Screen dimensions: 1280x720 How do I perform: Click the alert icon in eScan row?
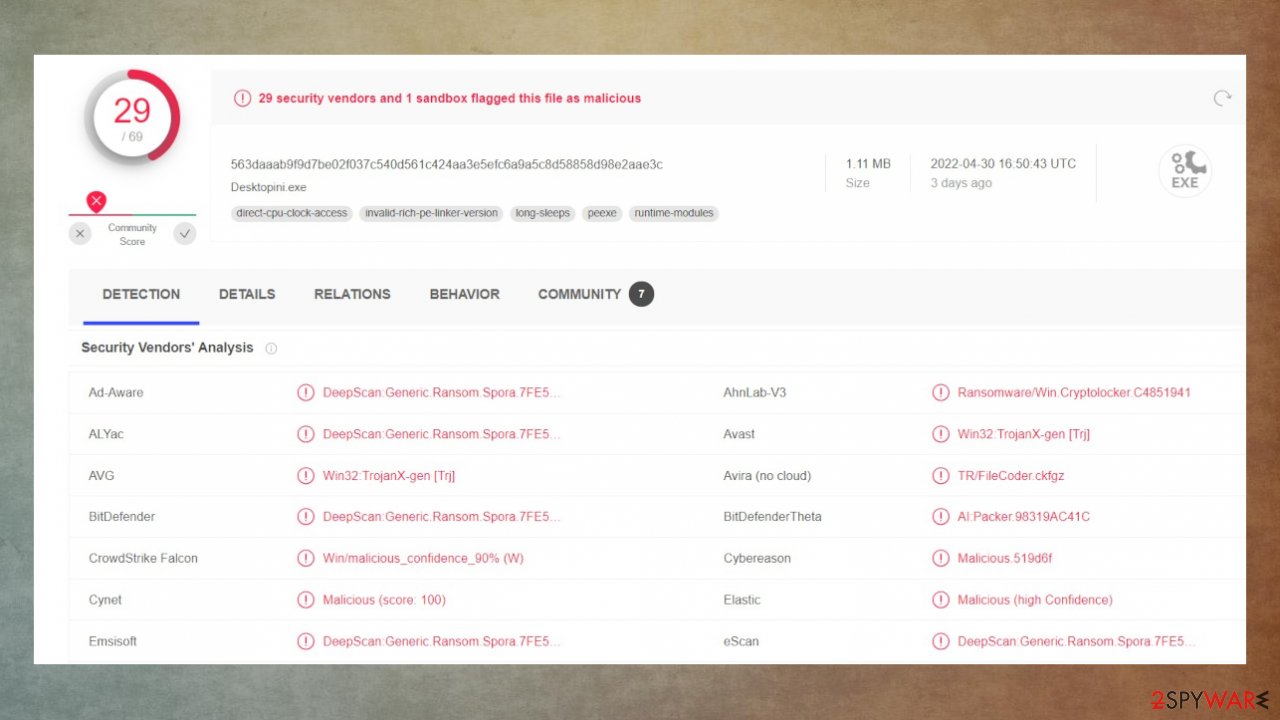tap(940, 641)
